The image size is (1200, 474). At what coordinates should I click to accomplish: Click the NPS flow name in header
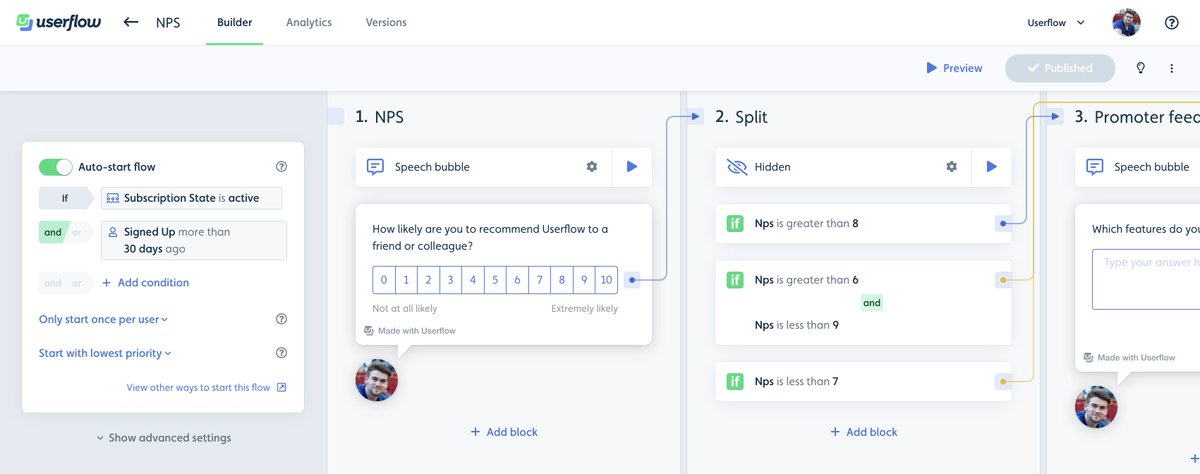coord(168,22)
